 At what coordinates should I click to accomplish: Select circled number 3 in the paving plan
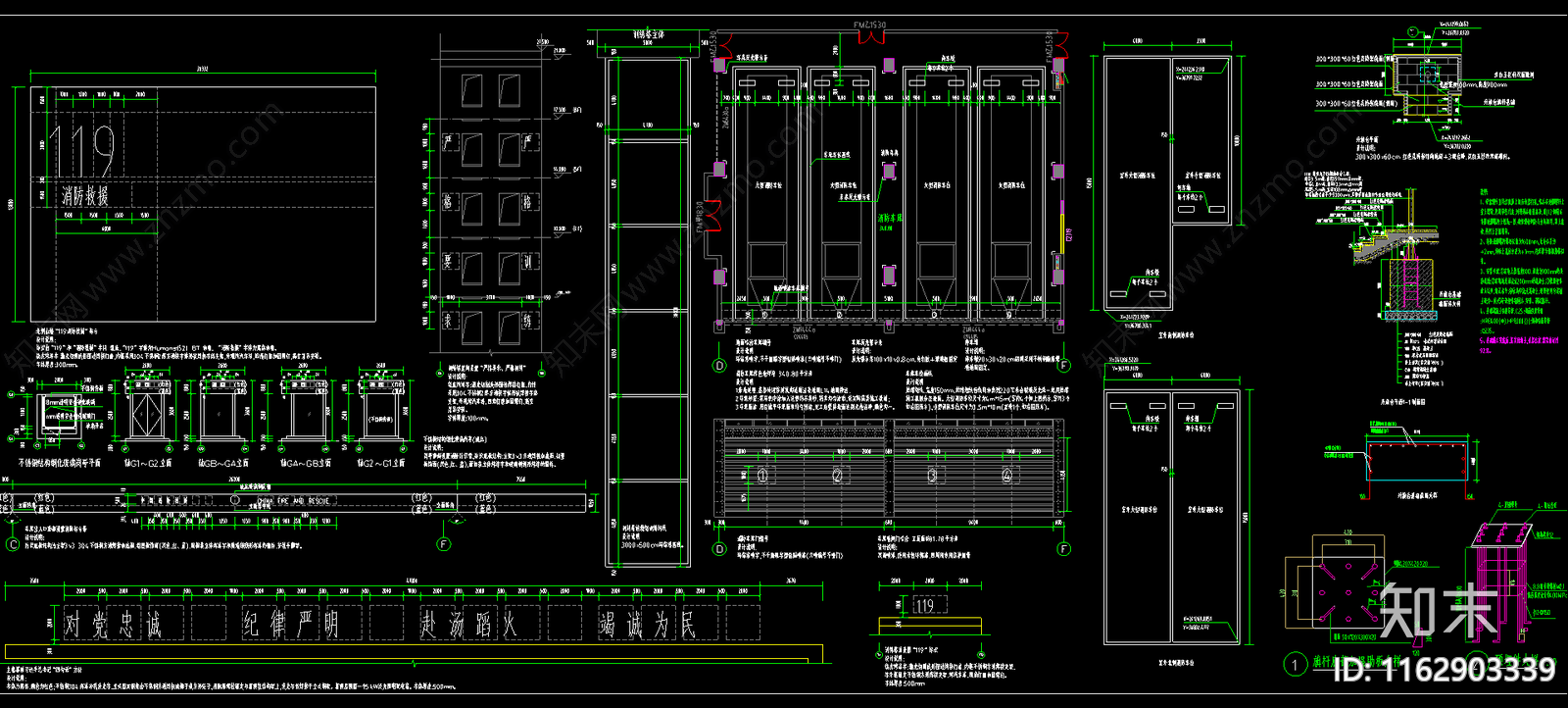(932, 476)
